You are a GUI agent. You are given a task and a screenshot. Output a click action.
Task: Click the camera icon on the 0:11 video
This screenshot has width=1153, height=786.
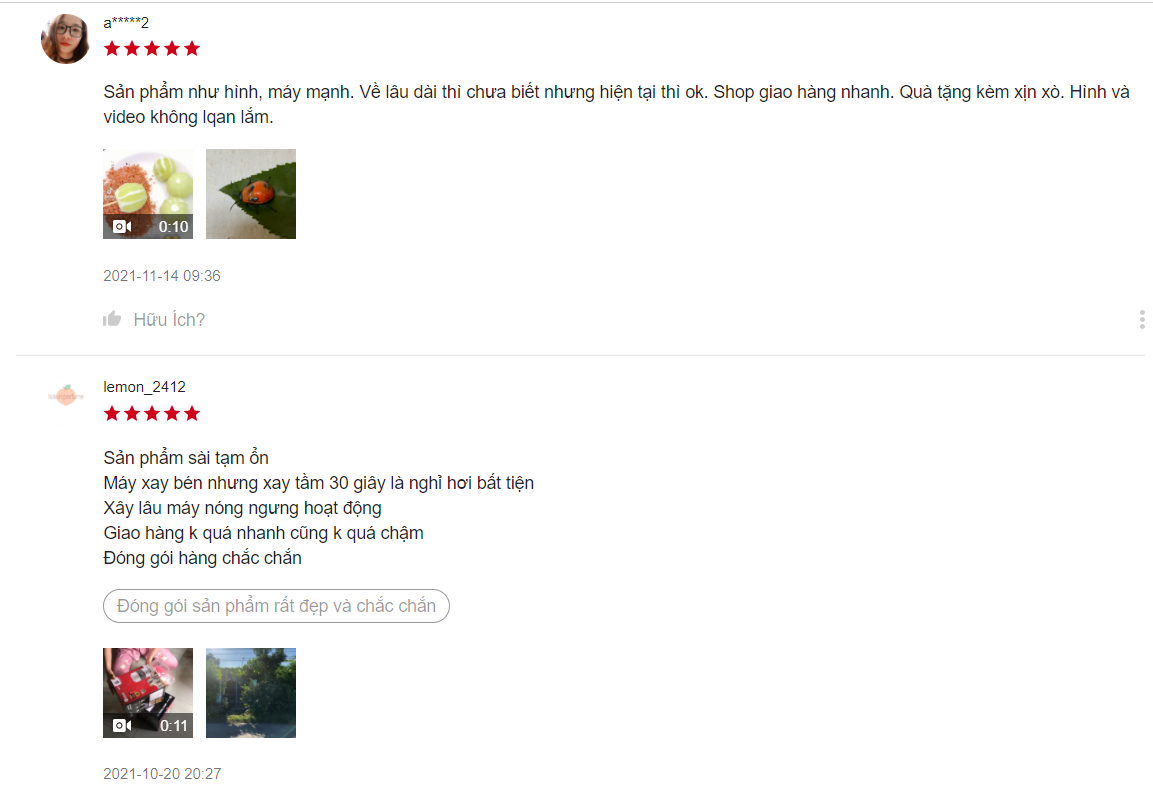click(x=122, y=726)
